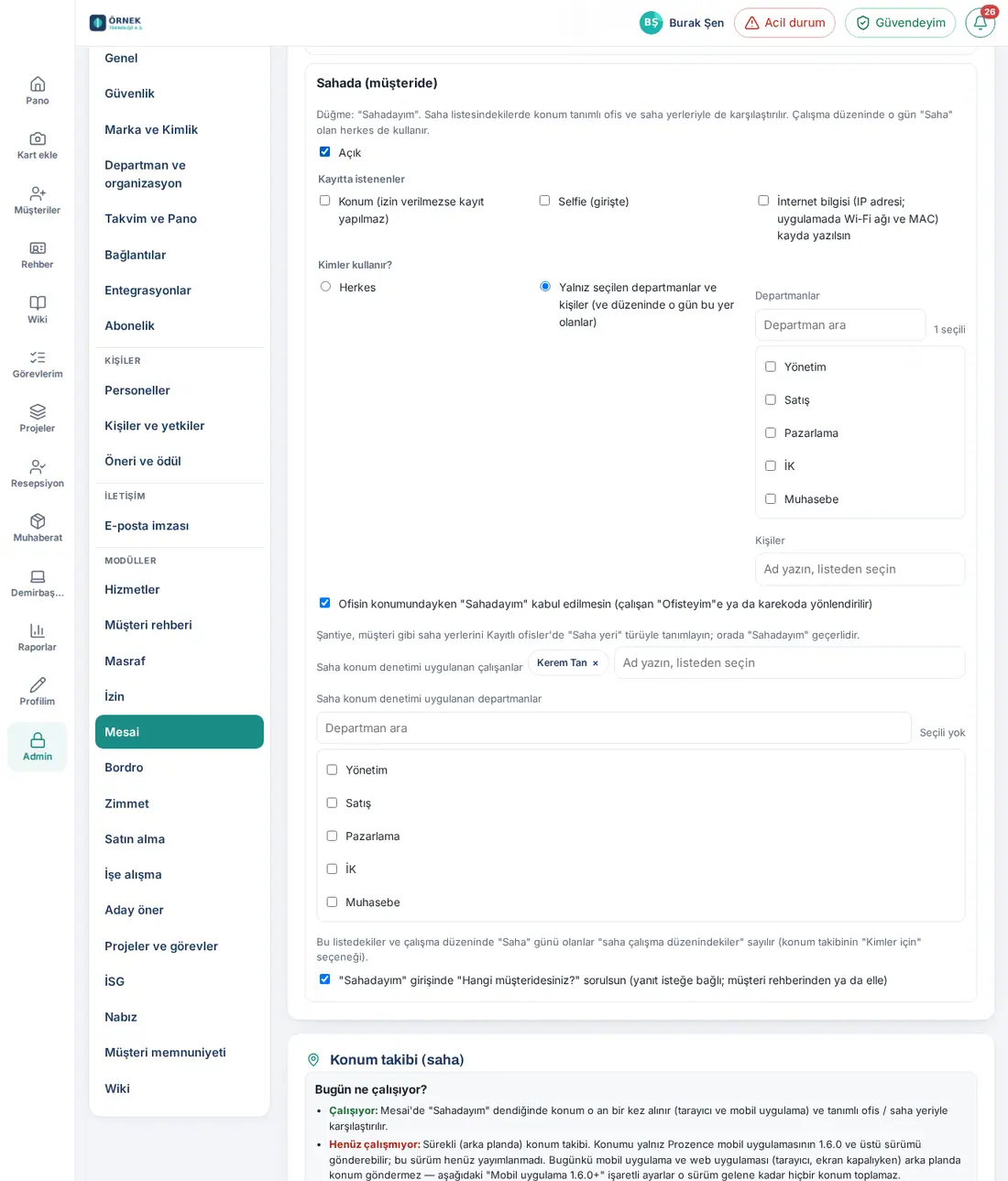Open Müşteriler from the sidebar

click(38, 200)
